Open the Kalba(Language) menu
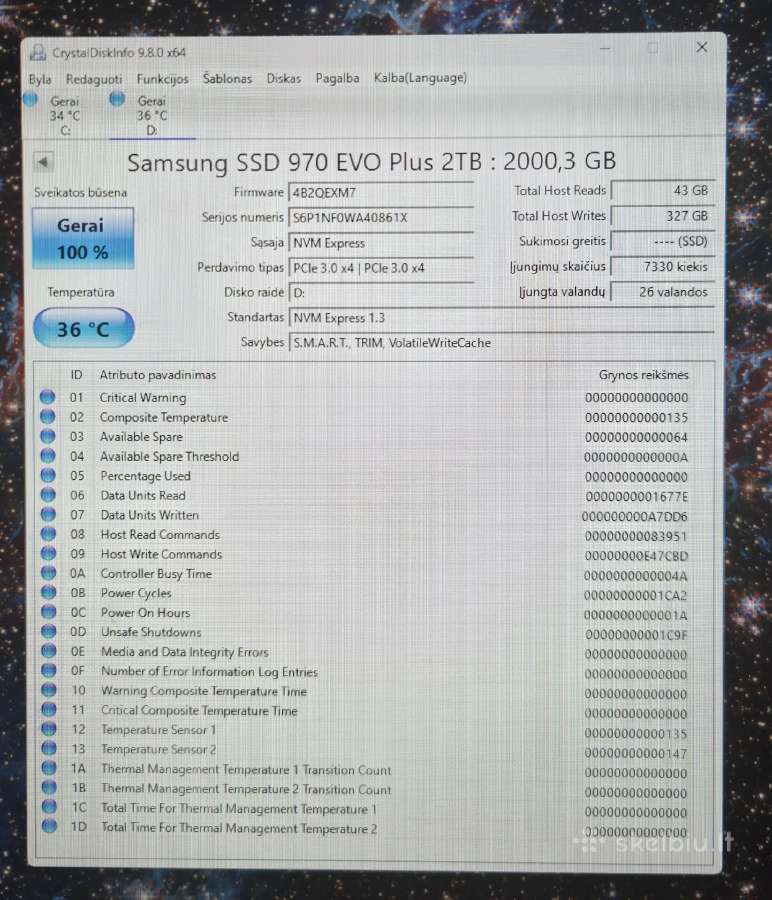 [x=420, y=77]
